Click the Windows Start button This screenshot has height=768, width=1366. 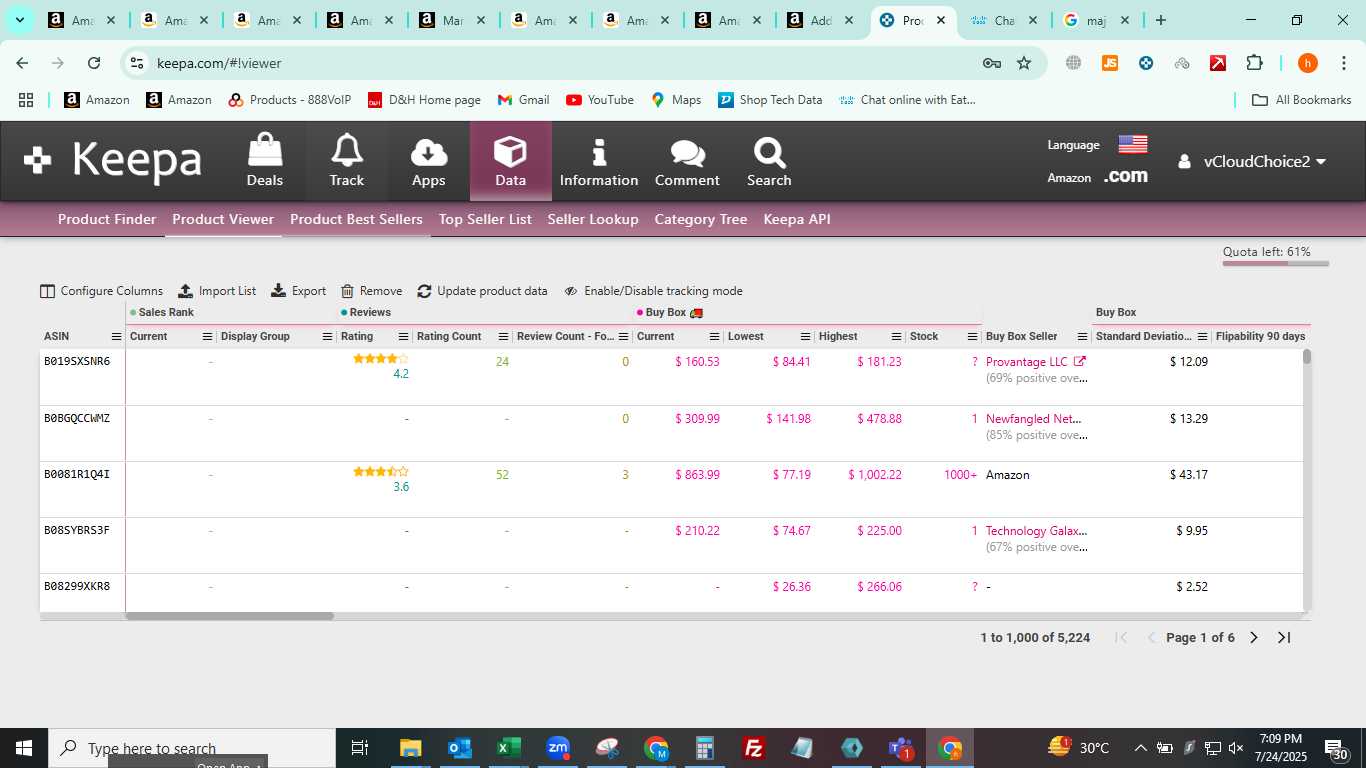pyautogui.click(x=23, y=748)
